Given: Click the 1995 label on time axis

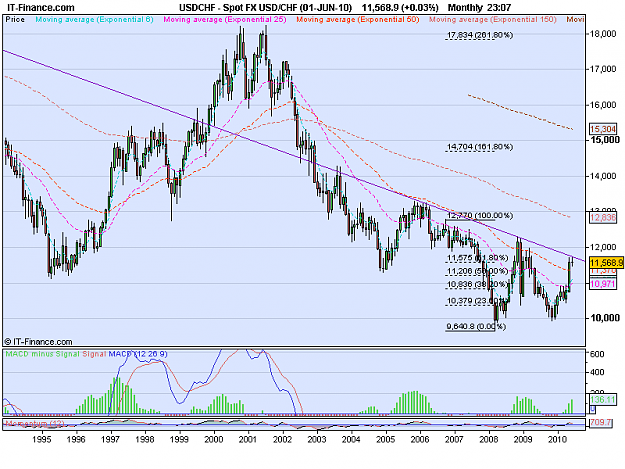Looking at the screenshot, I should [x=41, y=439].
